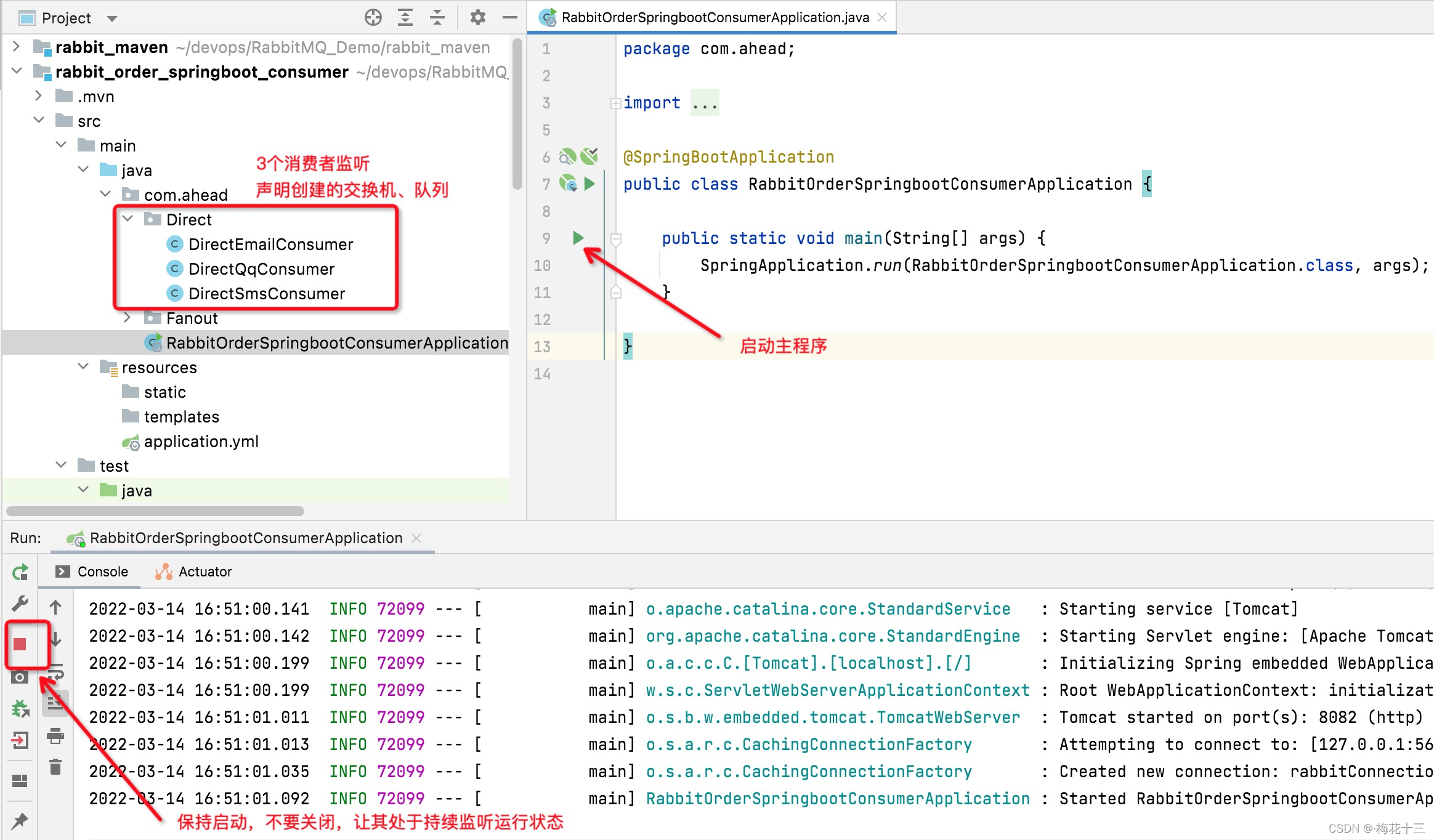Image resolution: width=1434 pixels, height=840 pixels.
Task: Click the red Stop button in Run panel
Action: (20, 644)
